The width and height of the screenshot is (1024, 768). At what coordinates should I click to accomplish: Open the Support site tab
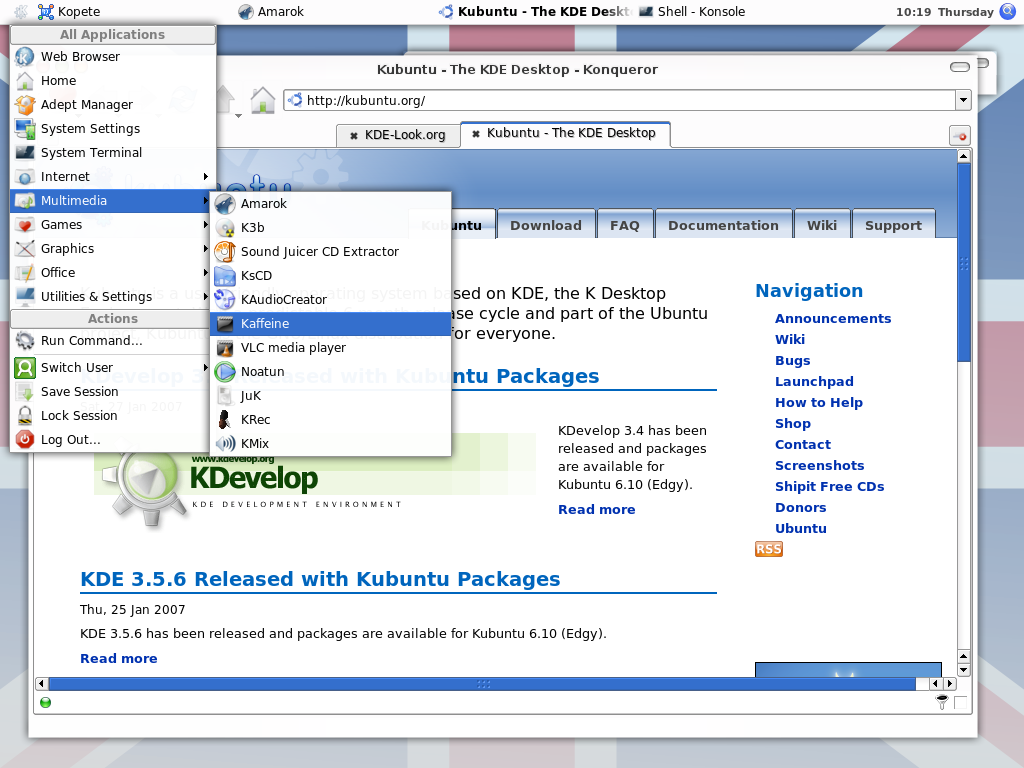(893, 225)
